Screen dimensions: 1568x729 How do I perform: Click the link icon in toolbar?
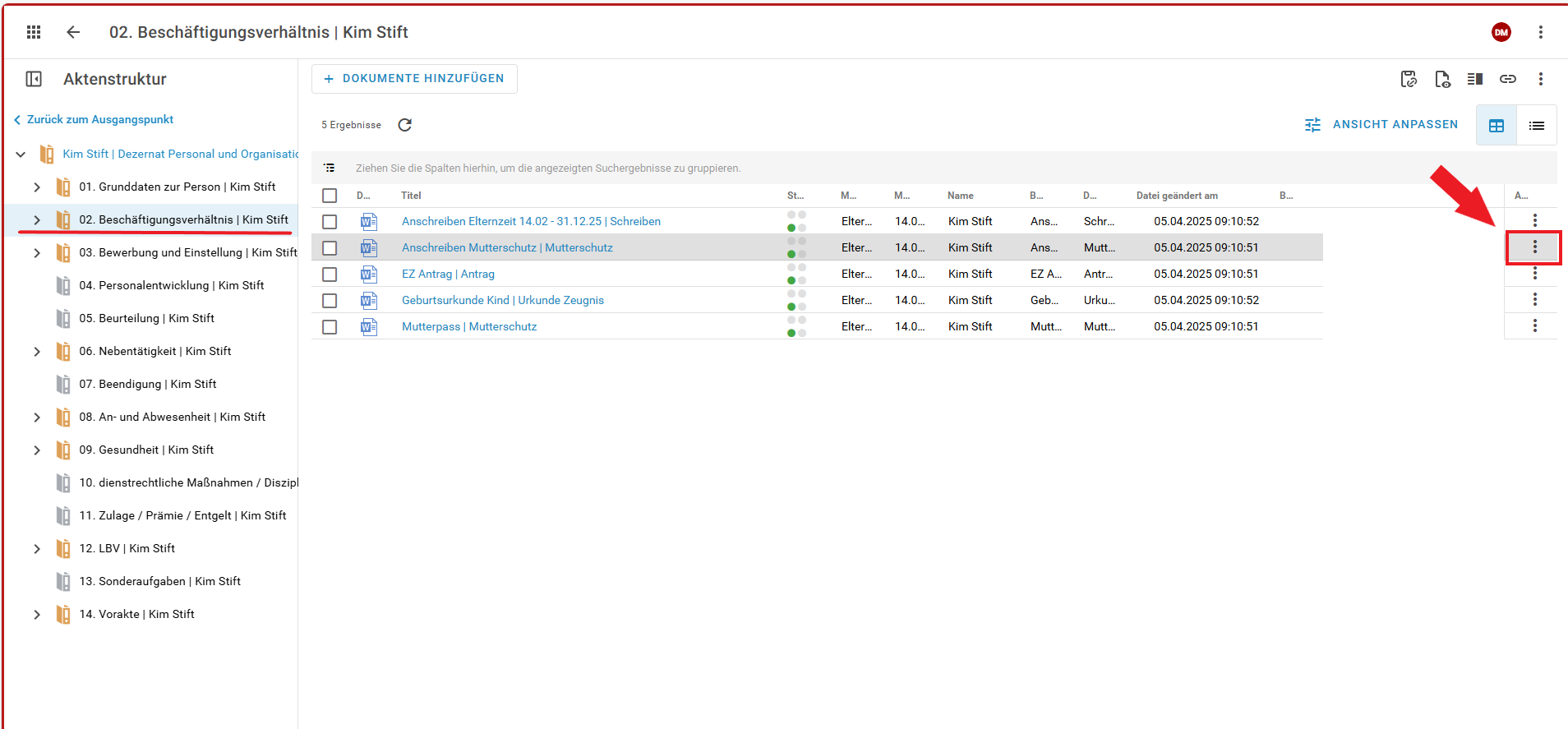(1507, 79)
